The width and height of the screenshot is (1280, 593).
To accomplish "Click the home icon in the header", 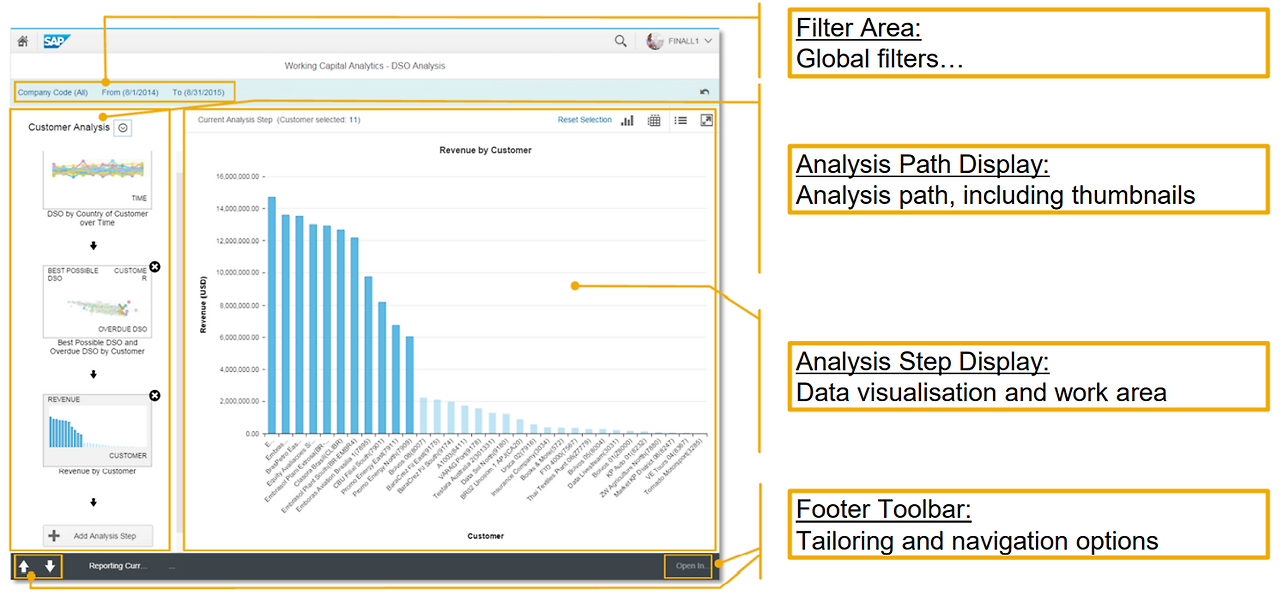I will click(22, 41).
